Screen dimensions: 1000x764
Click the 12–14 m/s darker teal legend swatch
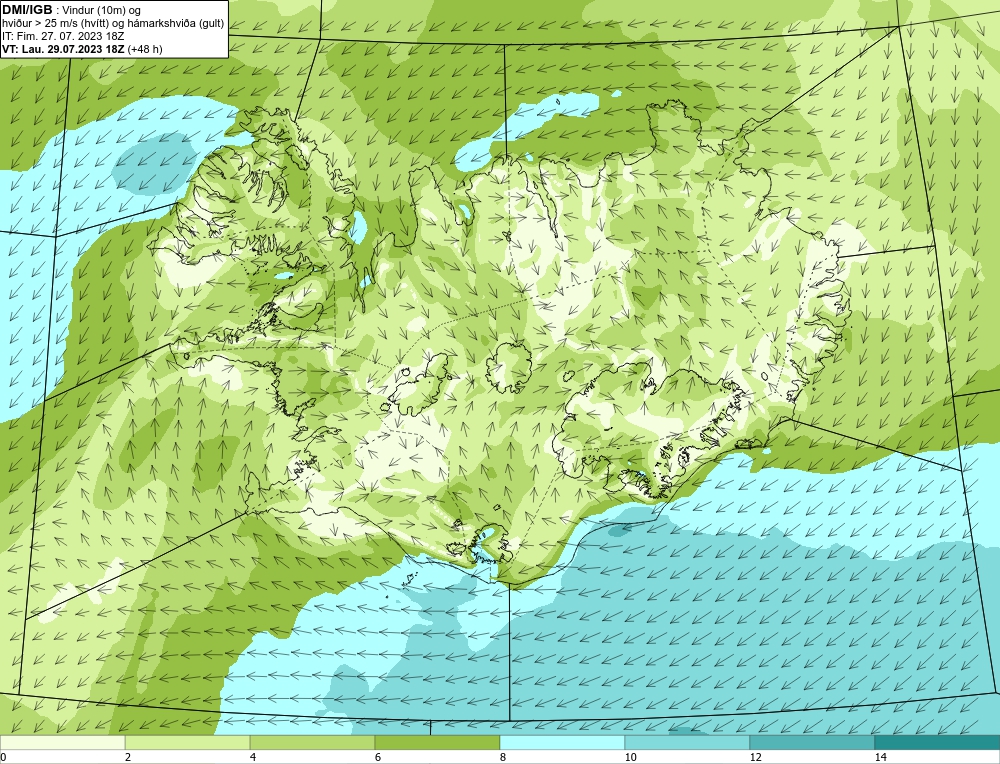[812, 742]
